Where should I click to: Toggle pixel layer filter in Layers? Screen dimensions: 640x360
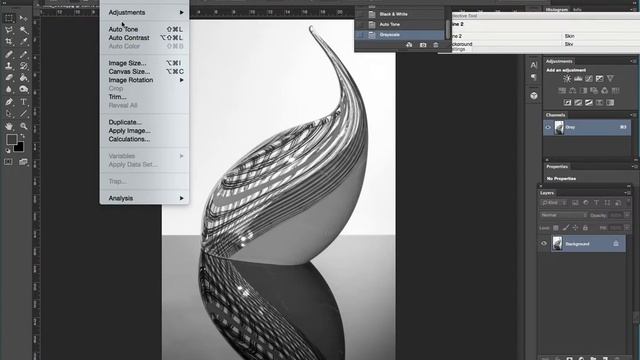575,203
